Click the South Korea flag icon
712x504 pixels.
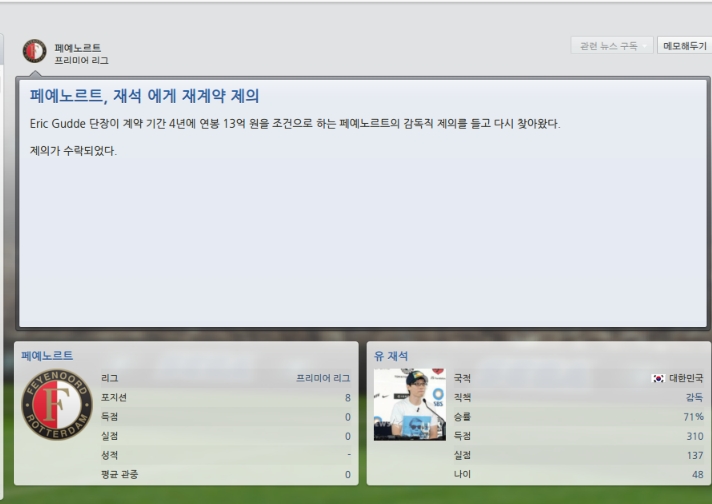click(x=658, y=378)
